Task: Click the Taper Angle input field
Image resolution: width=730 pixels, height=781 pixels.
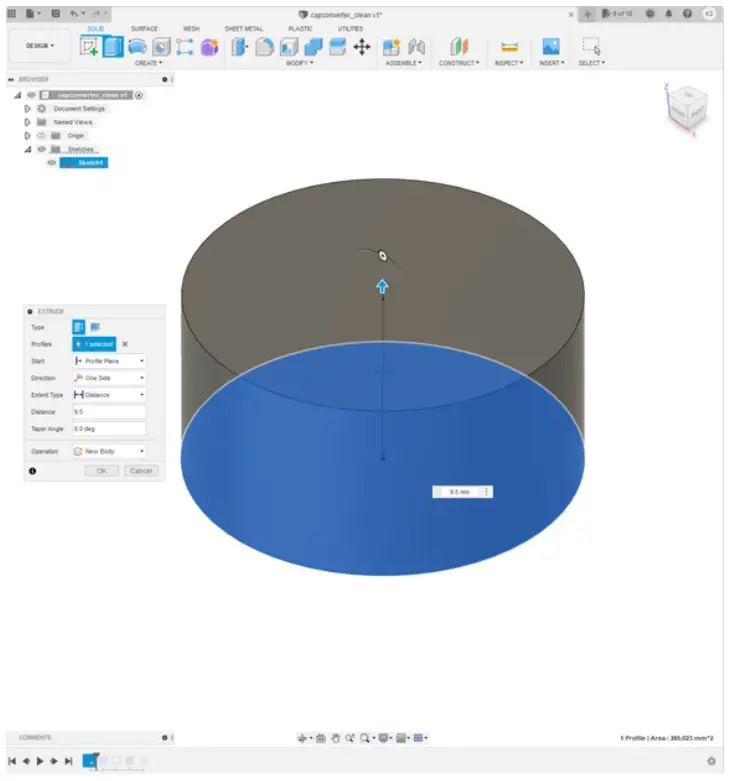Action: pyautogui.click(x=109, y=429)
